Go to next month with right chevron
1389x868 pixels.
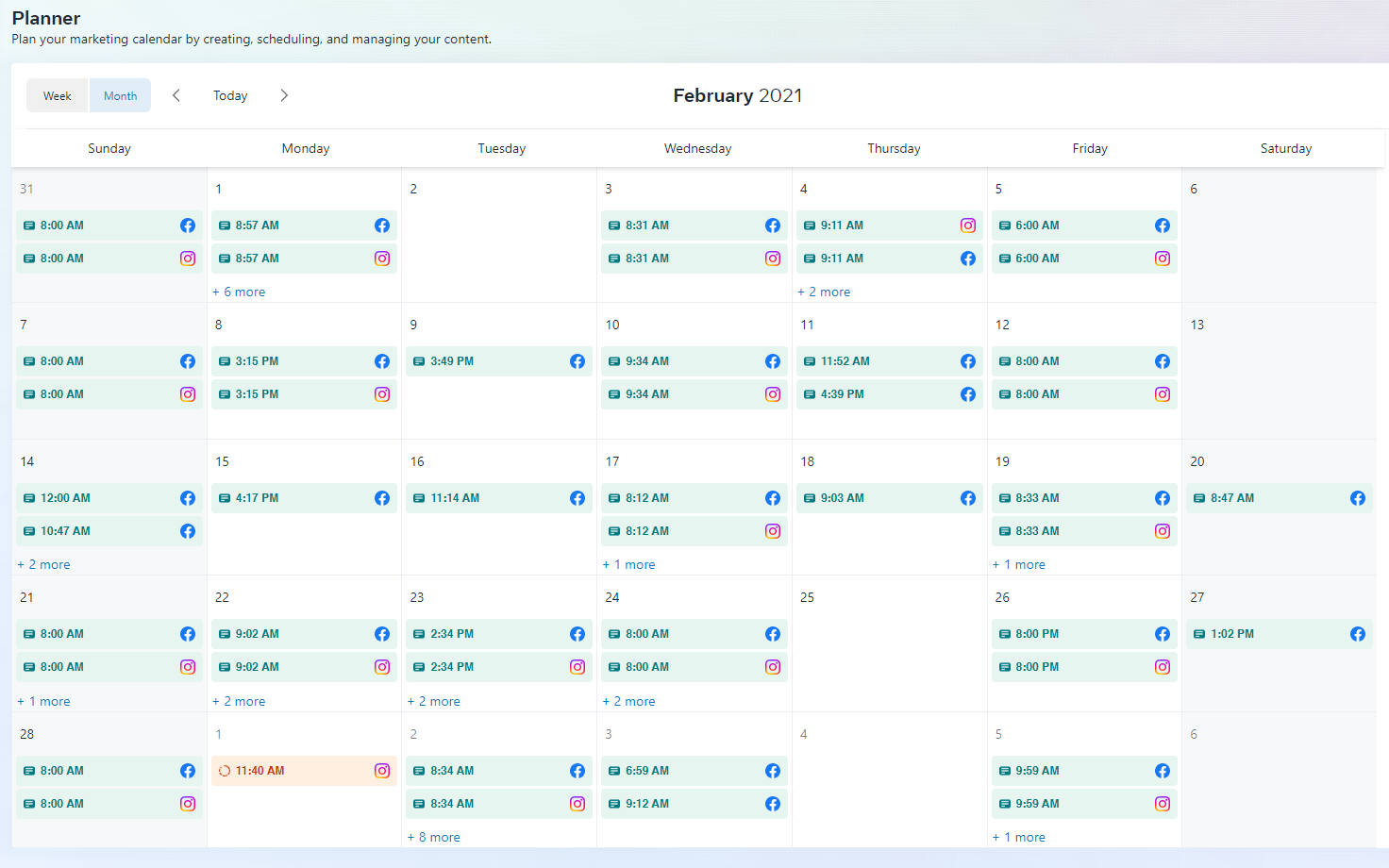tap(284, 95)
